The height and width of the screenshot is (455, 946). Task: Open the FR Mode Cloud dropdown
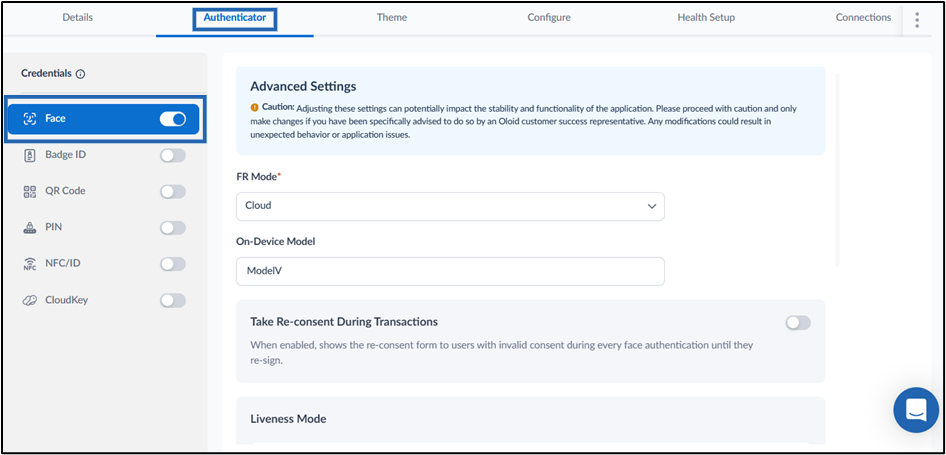pos(450,206)
